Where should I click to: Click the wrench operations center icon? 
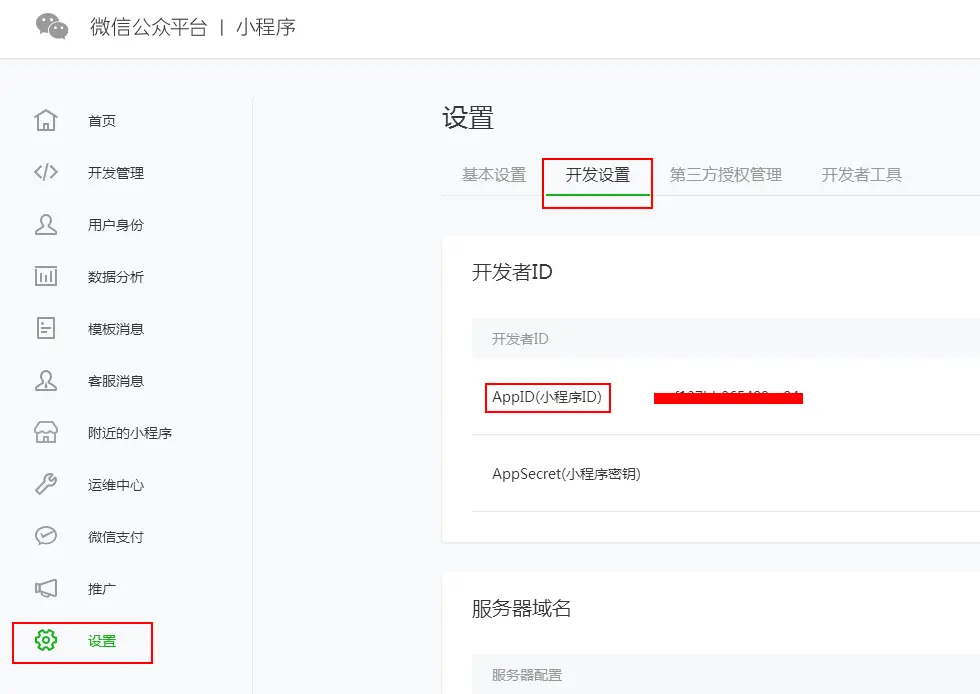[x=46, y=484]
